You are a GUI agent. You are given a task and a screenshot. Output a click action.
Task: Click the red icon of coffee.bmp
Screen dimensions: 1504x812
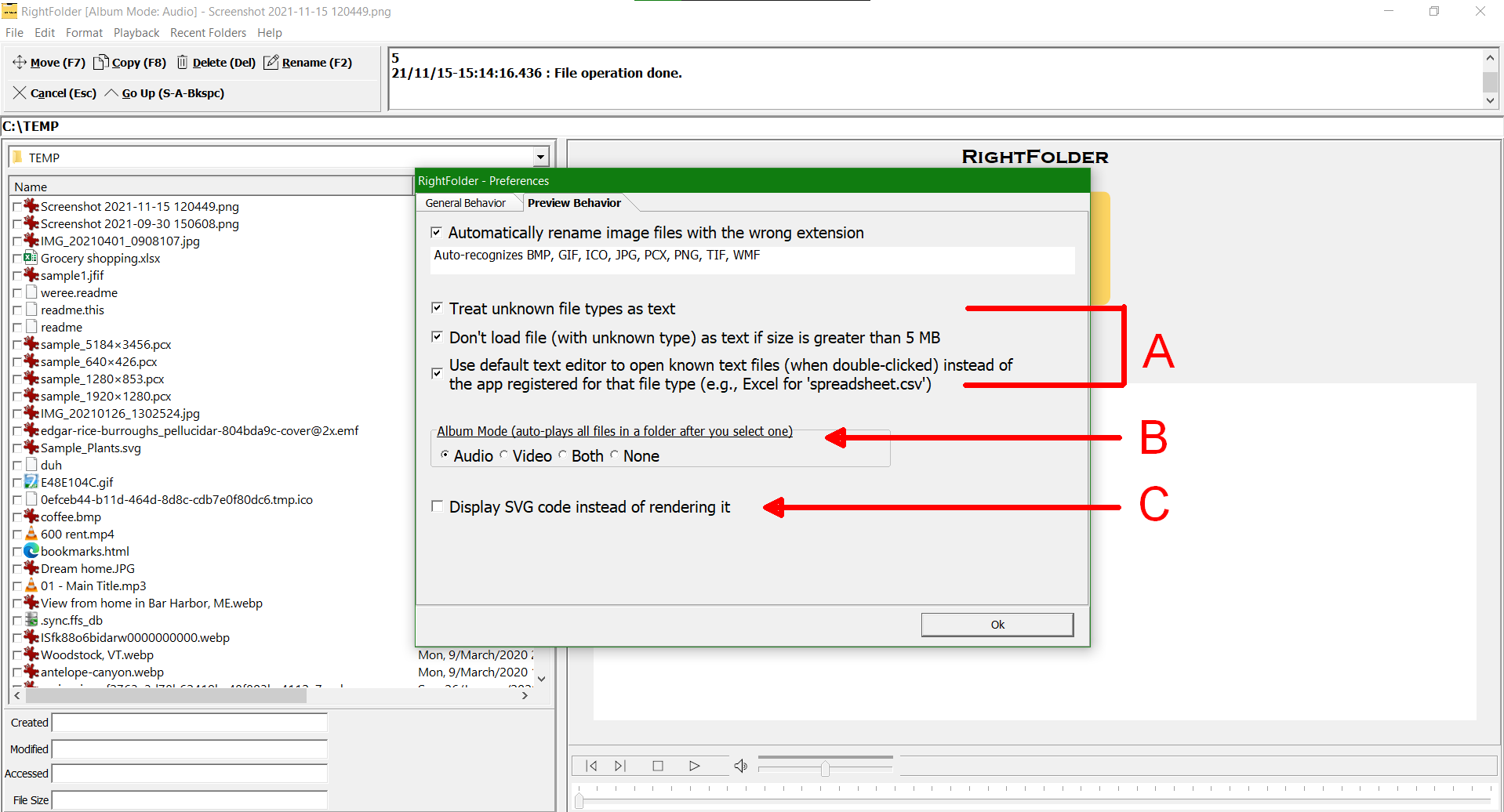coord(31,517)
